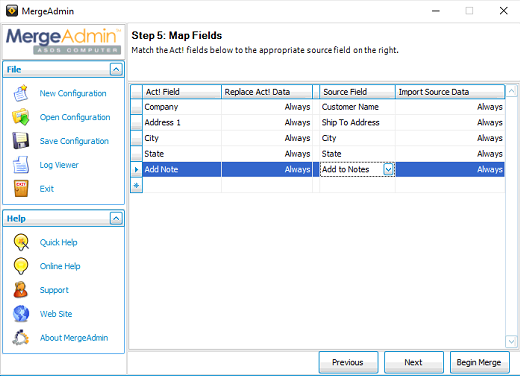Screen dimensions: 520x376
Task: Open the Add to Notes dropdown arrow
Action: click(x=388, y=169)
